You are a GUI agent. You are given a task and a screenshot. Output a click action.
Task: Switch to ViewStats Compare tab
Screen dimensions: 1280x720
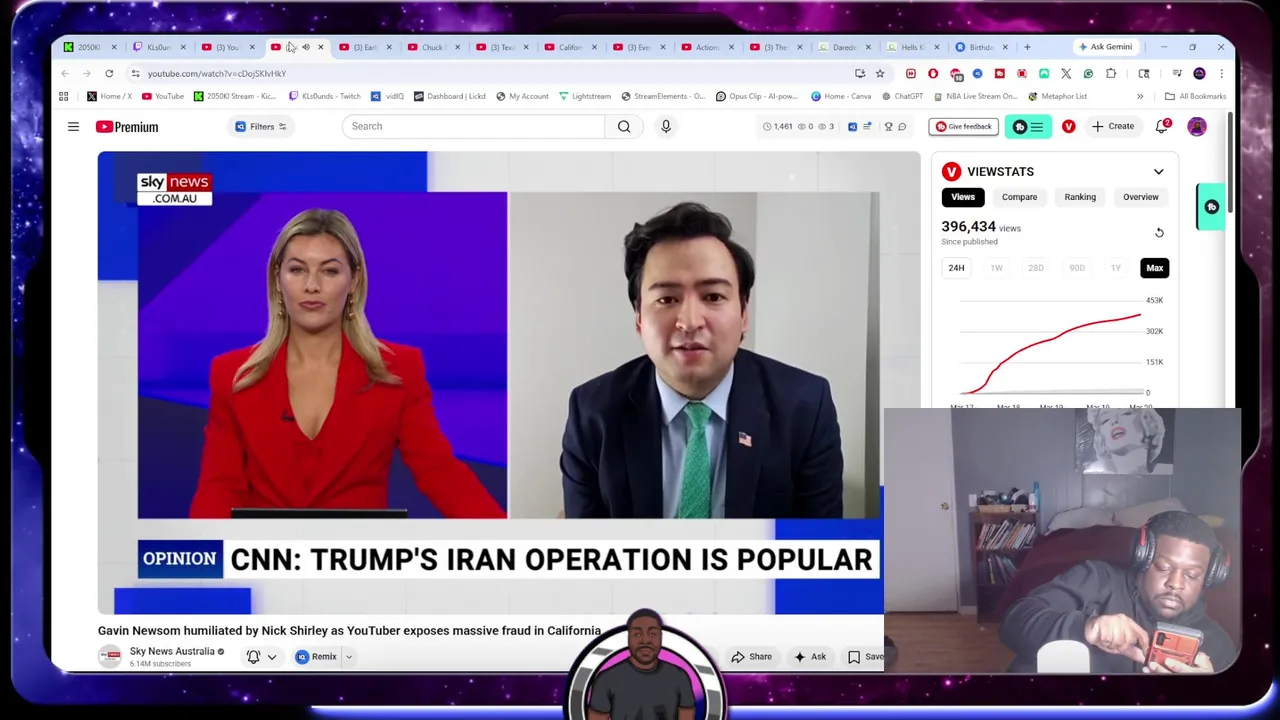tap(1020, 197)
